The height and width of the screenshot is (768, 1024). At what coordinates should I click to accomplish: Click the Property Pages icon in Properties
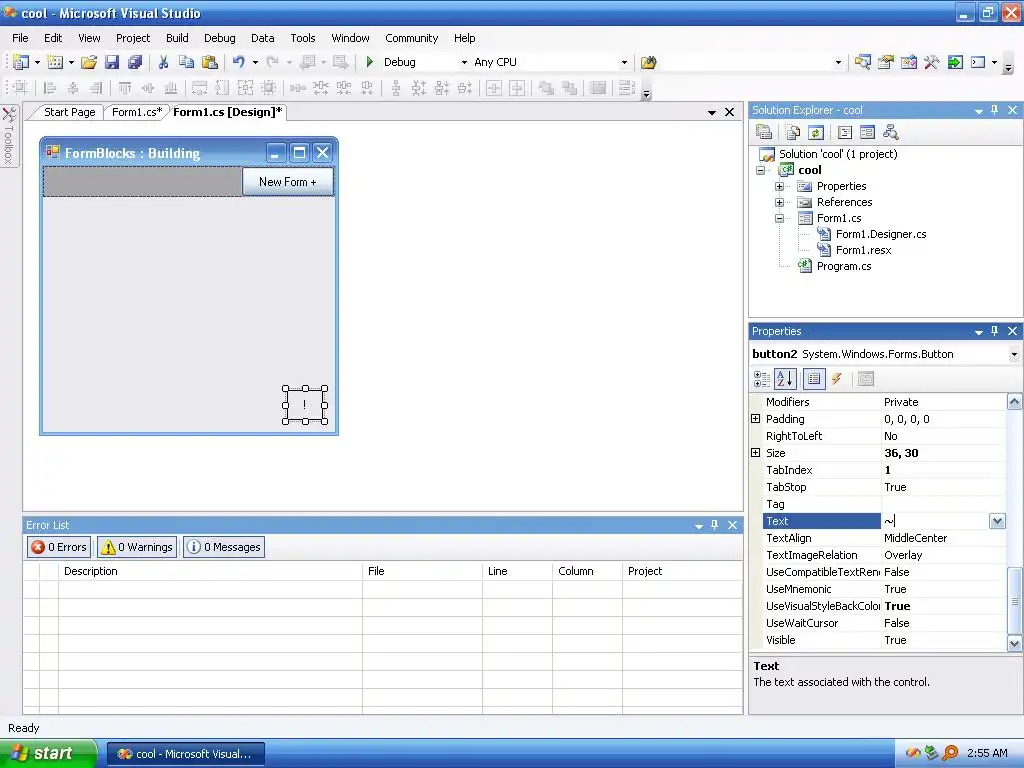(x=866, y=379)
